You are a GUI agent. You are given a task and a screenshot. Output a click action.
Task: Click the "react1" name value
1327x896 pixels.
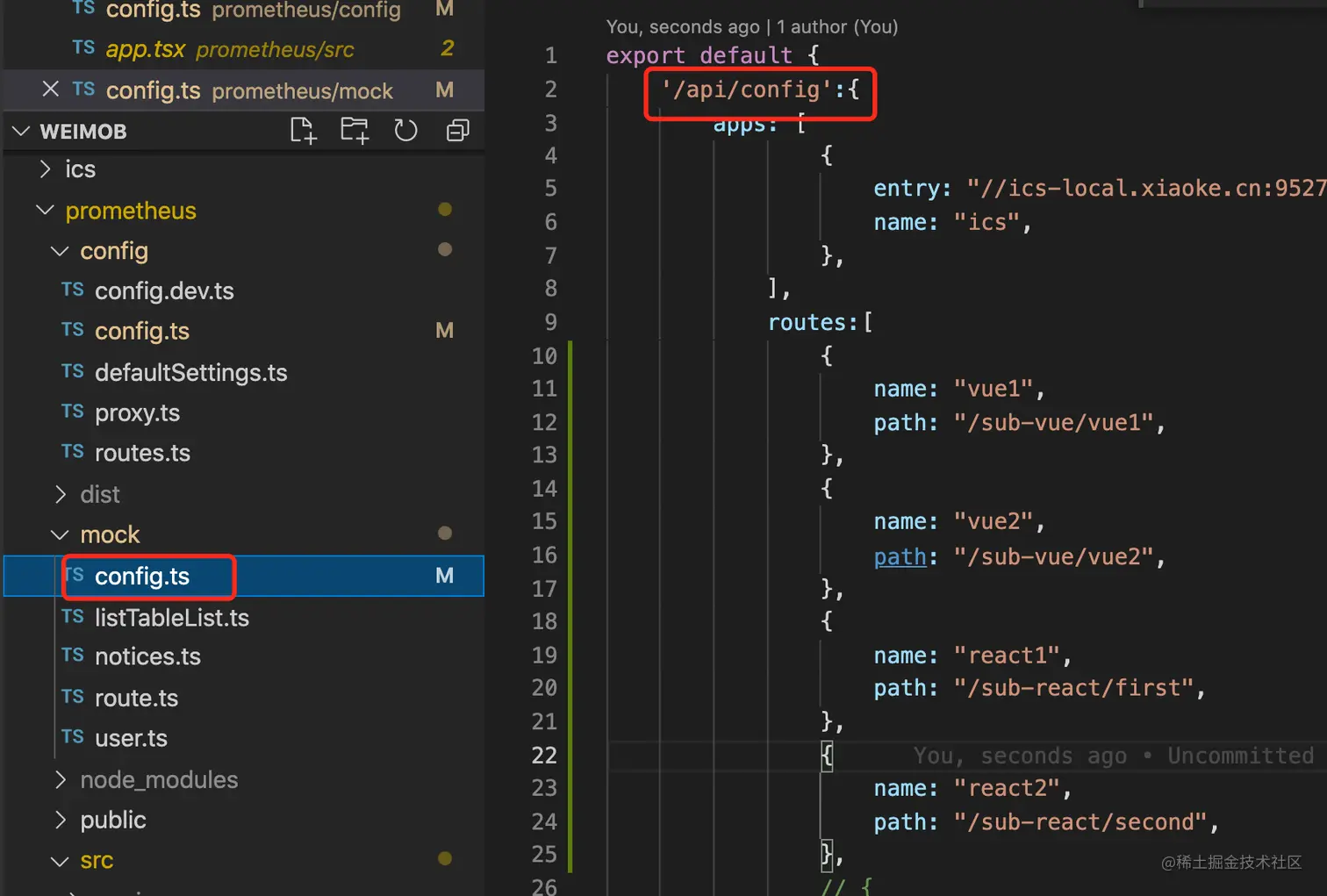point(1007,656)
